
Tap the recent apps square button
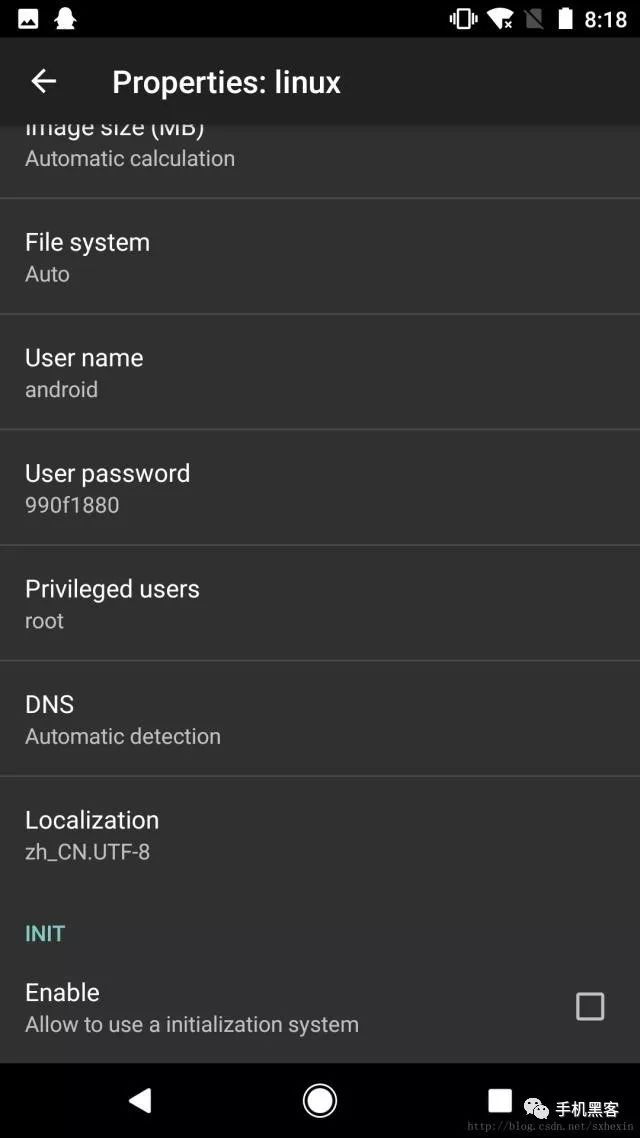499,1100
